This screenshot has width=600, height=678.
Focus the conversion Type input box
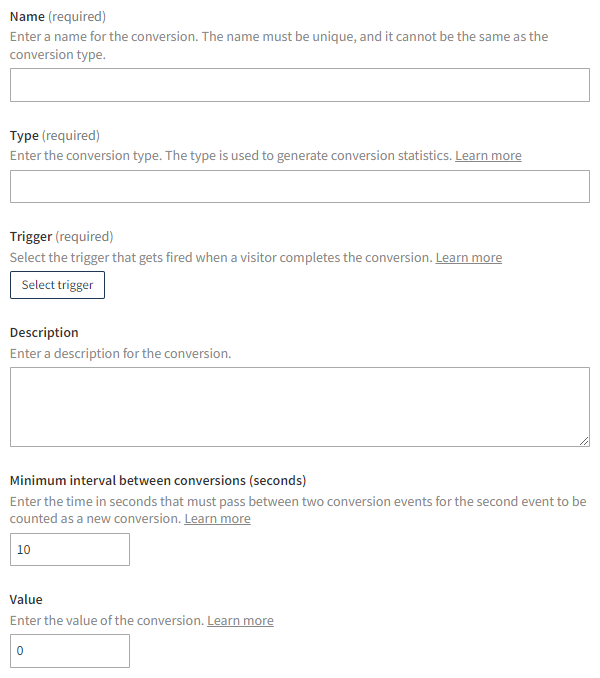(x=299, y=187)
